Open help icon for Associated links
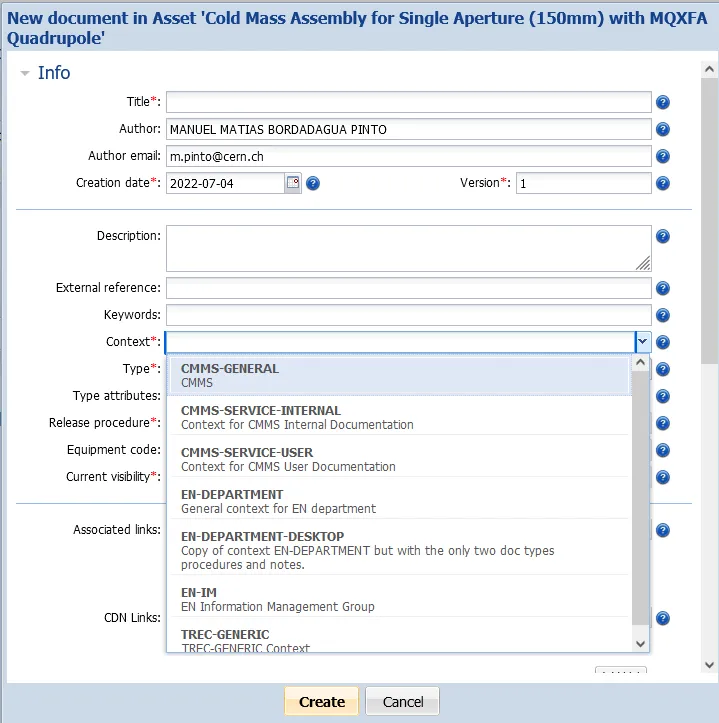The image size is (719, 723). [662, 530]
